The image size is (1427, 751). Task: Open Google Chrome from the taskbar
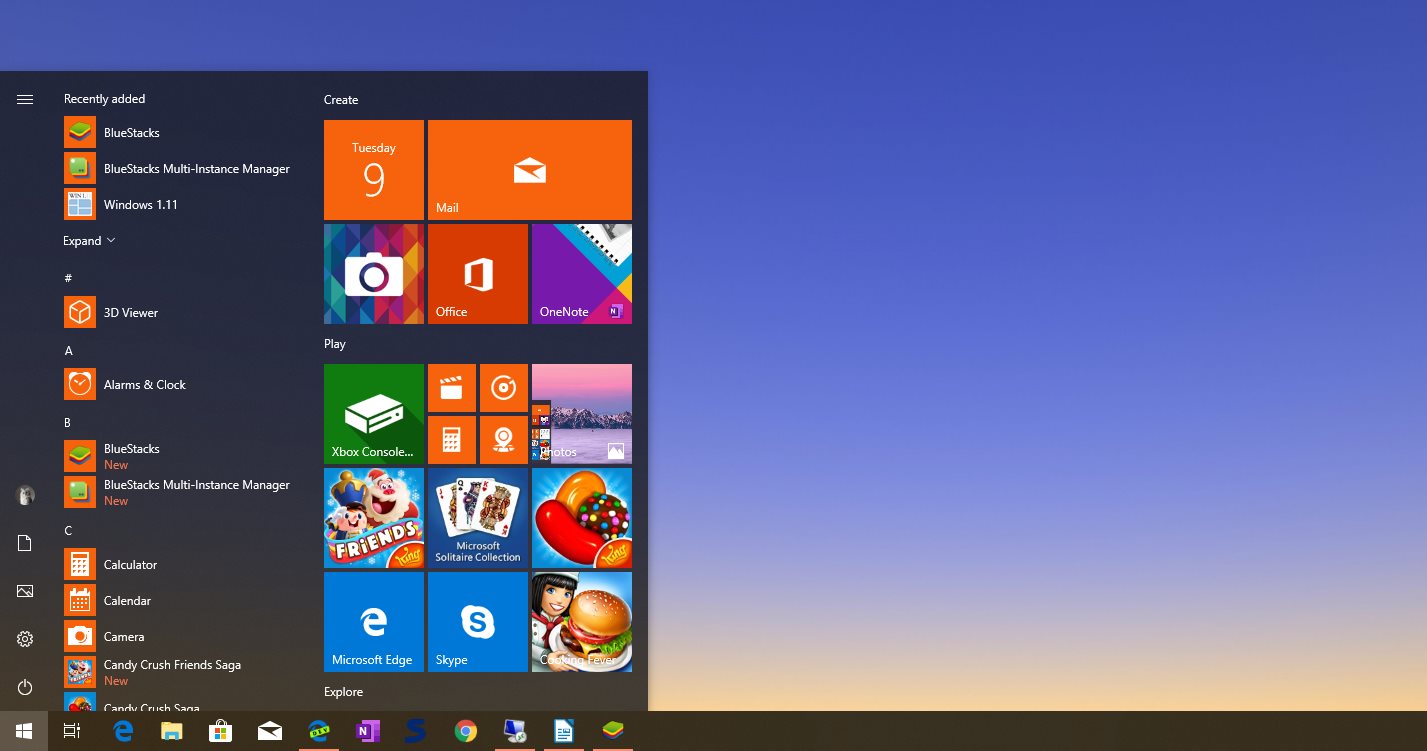coord(465,731)
